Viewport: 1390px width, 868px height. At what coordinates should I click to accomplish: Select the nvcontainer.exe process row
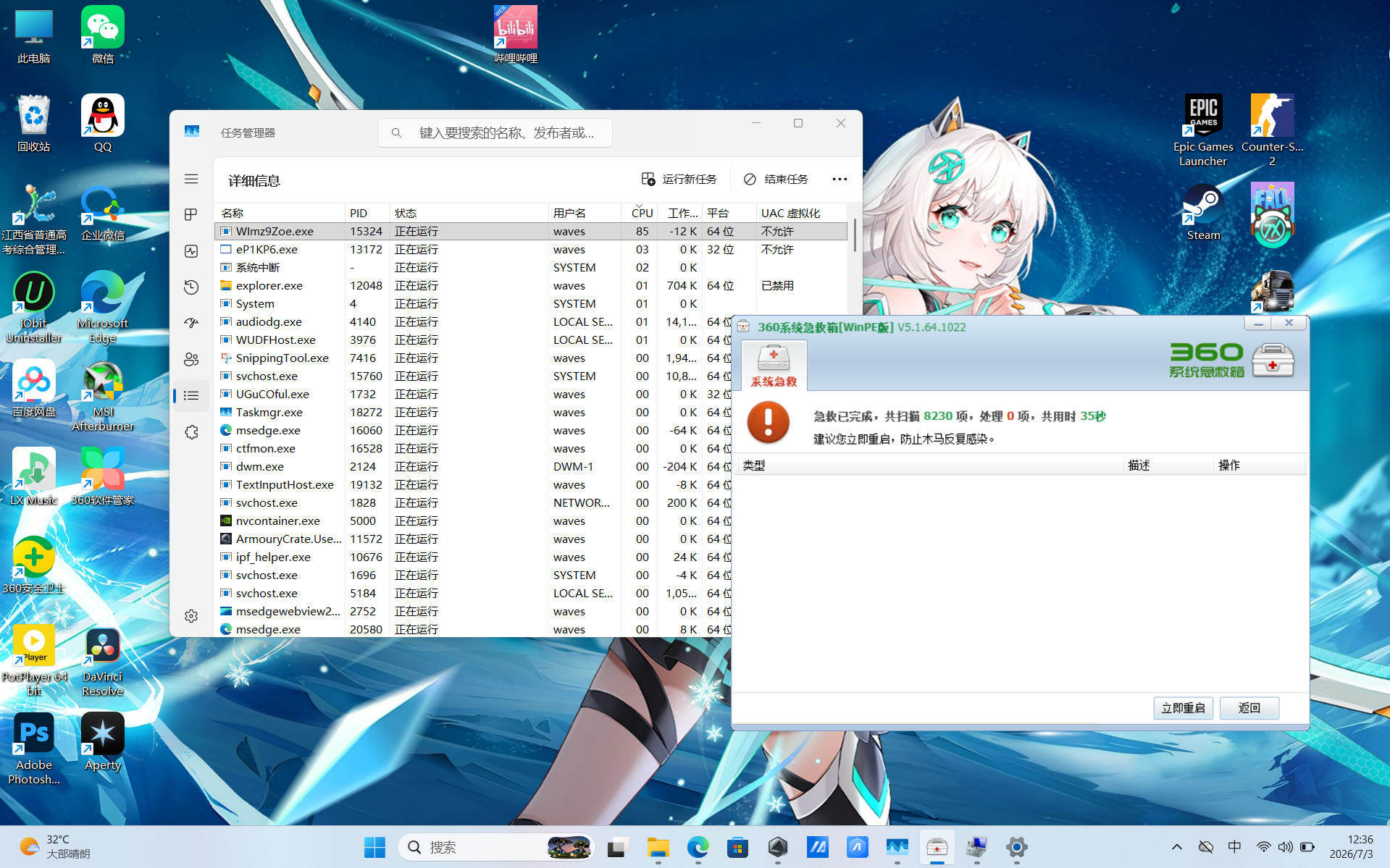[473, 521]
